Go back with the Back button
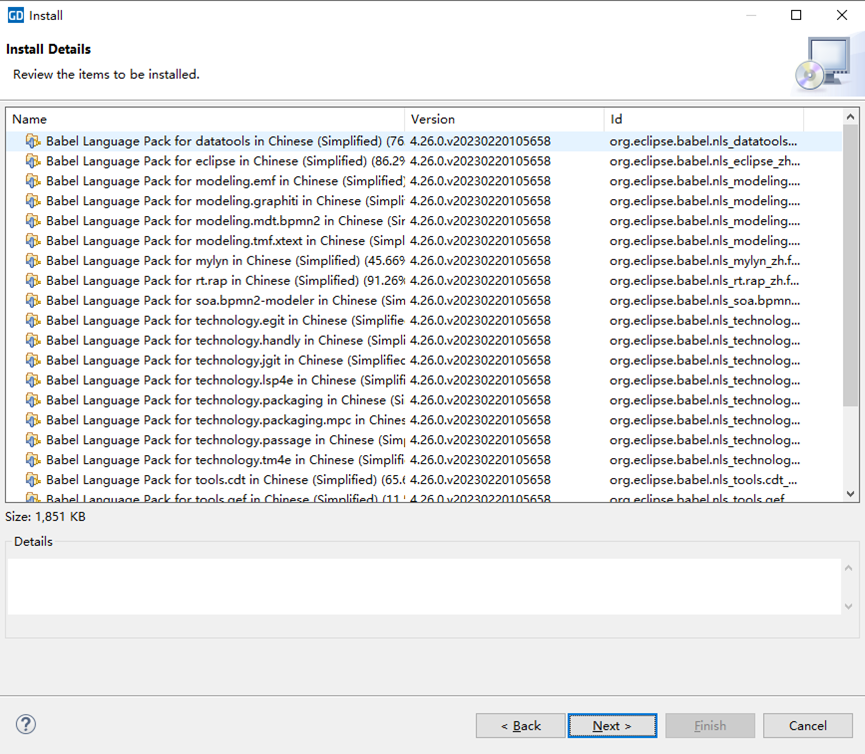The image size is (865, 754). [520, 726]
